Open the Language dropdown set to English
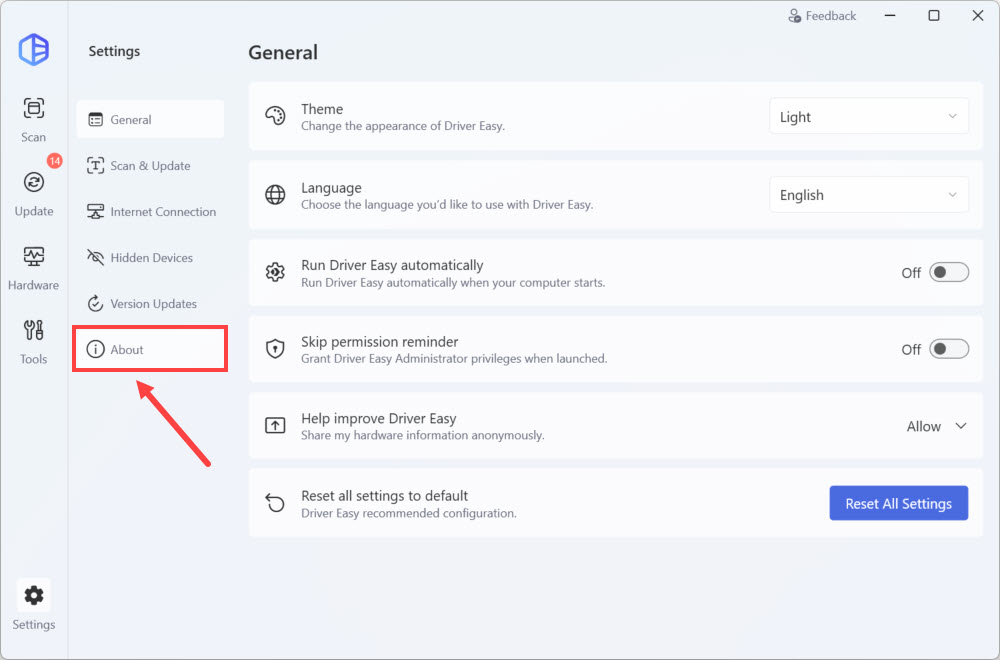Screen dimensions: 1000x660 868,195
